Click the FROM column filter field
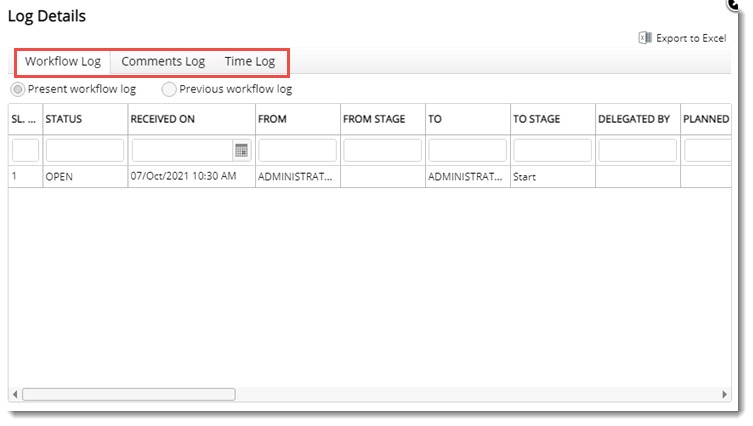Screen dimensions: 753x426 tap(296, 150)
